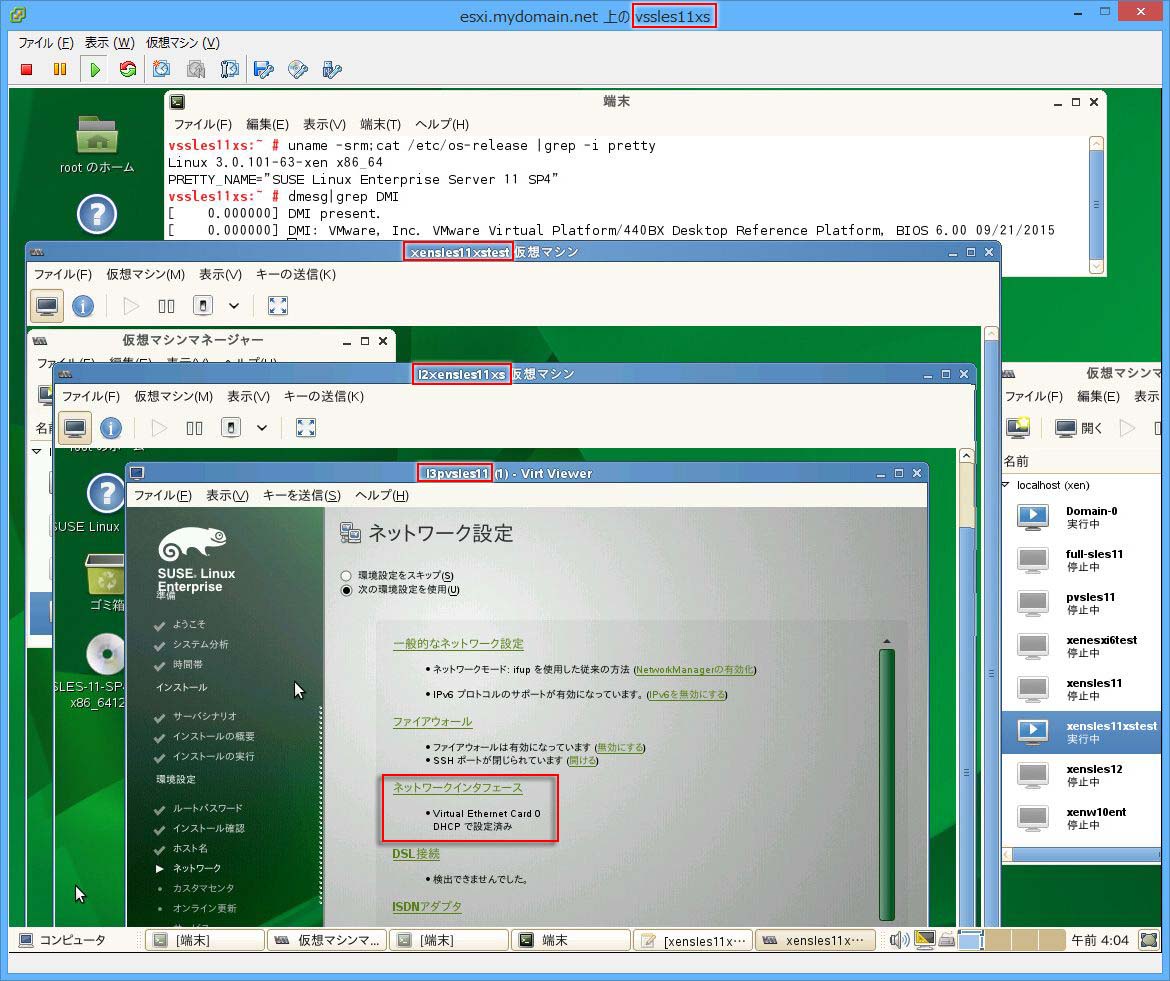Click the horizontal scrollbar under the VM list
The image size is (1170, 981).
click(x=1083, y=854)
